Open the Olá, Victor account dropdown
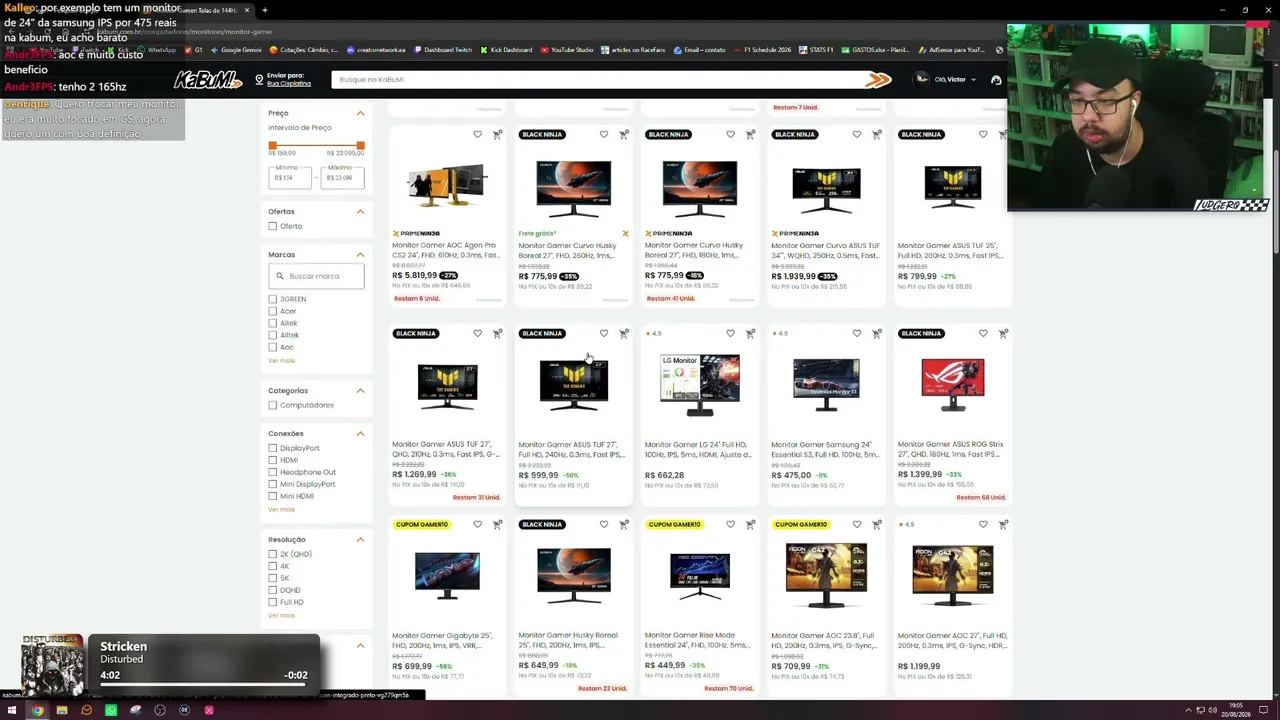Screen dimensions: 1280x720 [x=946, y=80]
